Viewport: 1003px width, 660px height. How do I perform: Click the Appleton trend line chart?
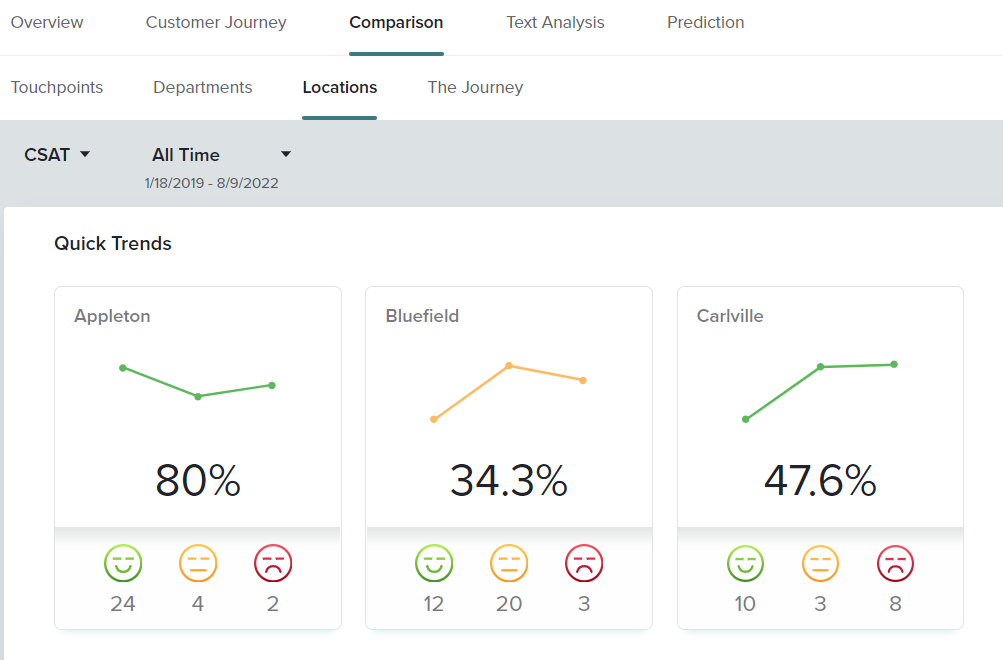(198, 383)
